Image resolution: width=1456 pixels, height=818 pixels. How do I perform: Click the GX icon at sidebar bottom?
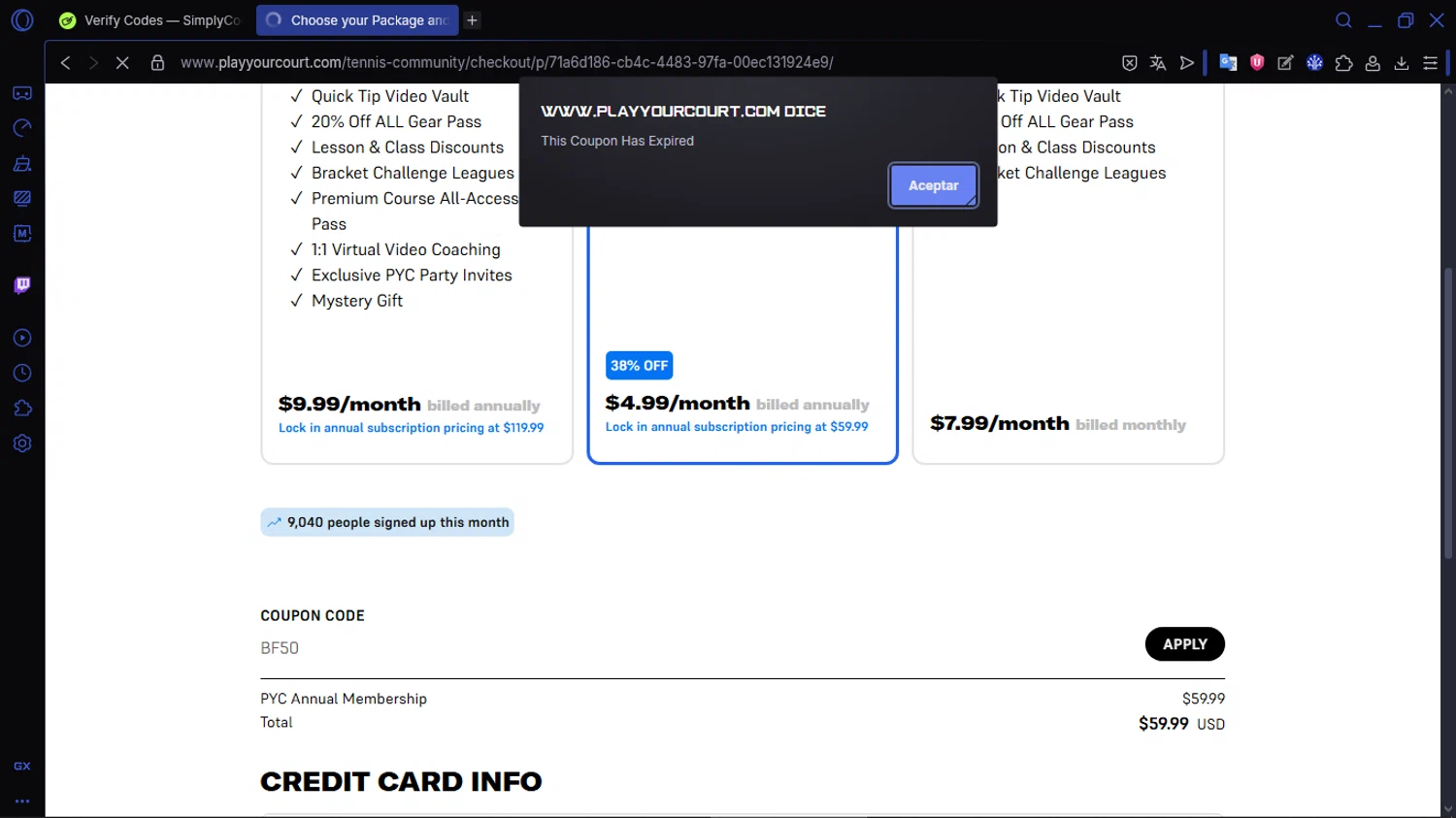[22, 767]
